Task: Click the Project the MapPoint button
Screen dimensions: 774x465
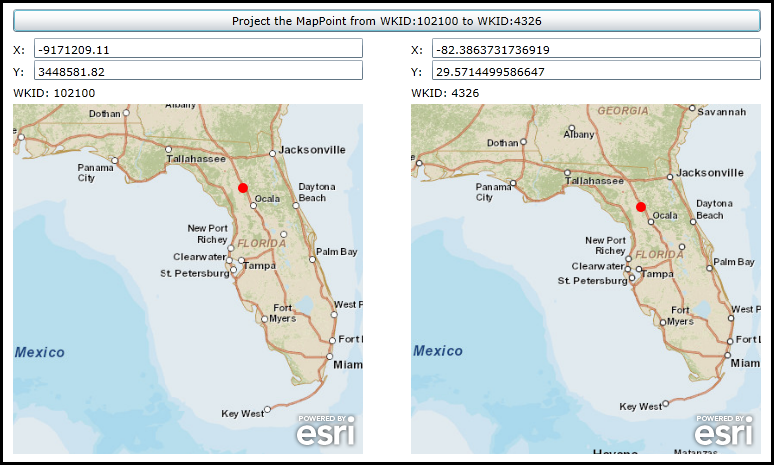Action: pyautogui.click(x=388, y=21)
